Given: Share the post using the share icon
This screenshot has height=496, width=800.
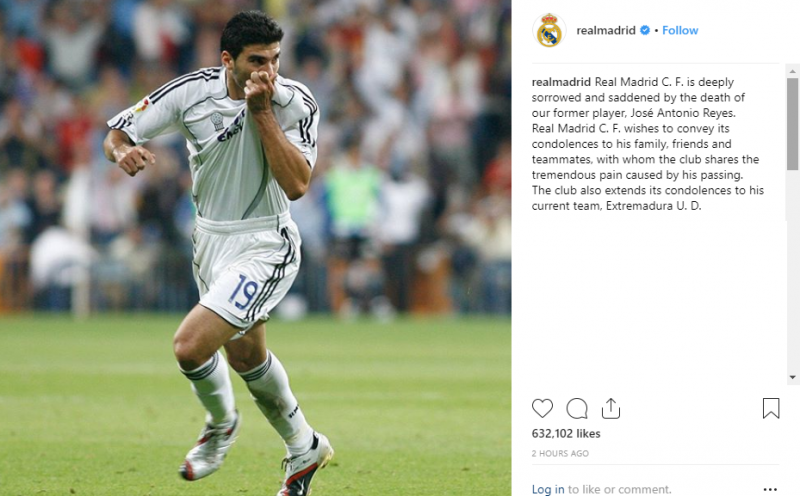Looking at the screenshot, I should pos(611,408).
